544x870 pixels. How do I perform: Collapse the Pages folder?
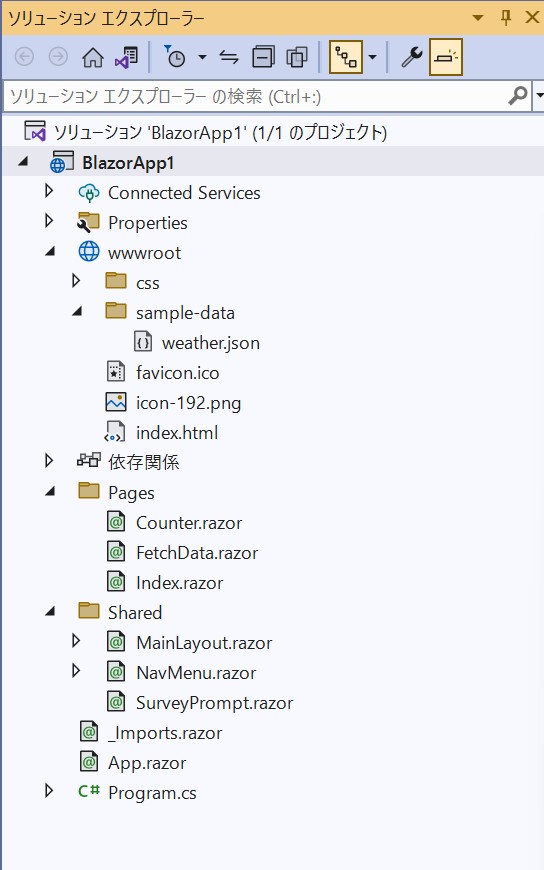[x=50, y=492]
